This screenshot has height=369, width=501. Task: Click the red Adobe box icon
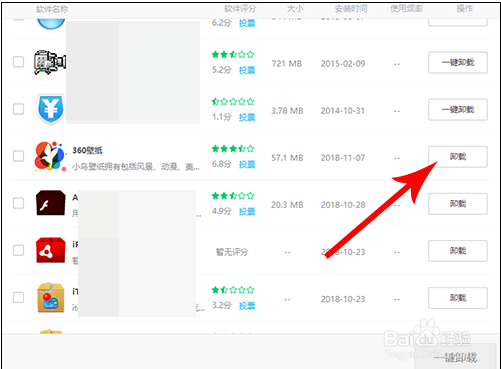pyautogui.click(x=51, y=250)
